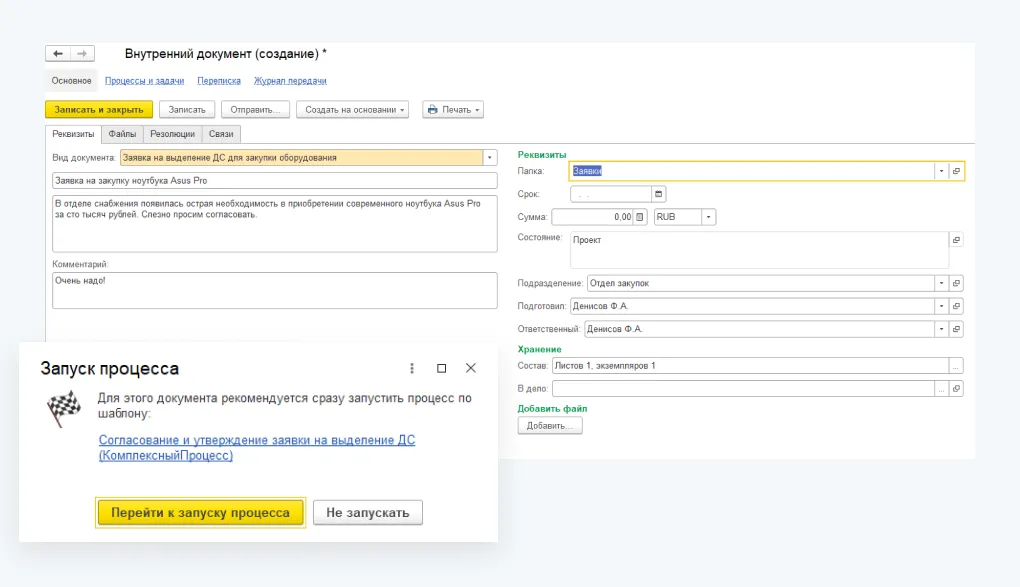1020x587 pixels.
Task: Click the Печать printer button
Action: [453, 109]
